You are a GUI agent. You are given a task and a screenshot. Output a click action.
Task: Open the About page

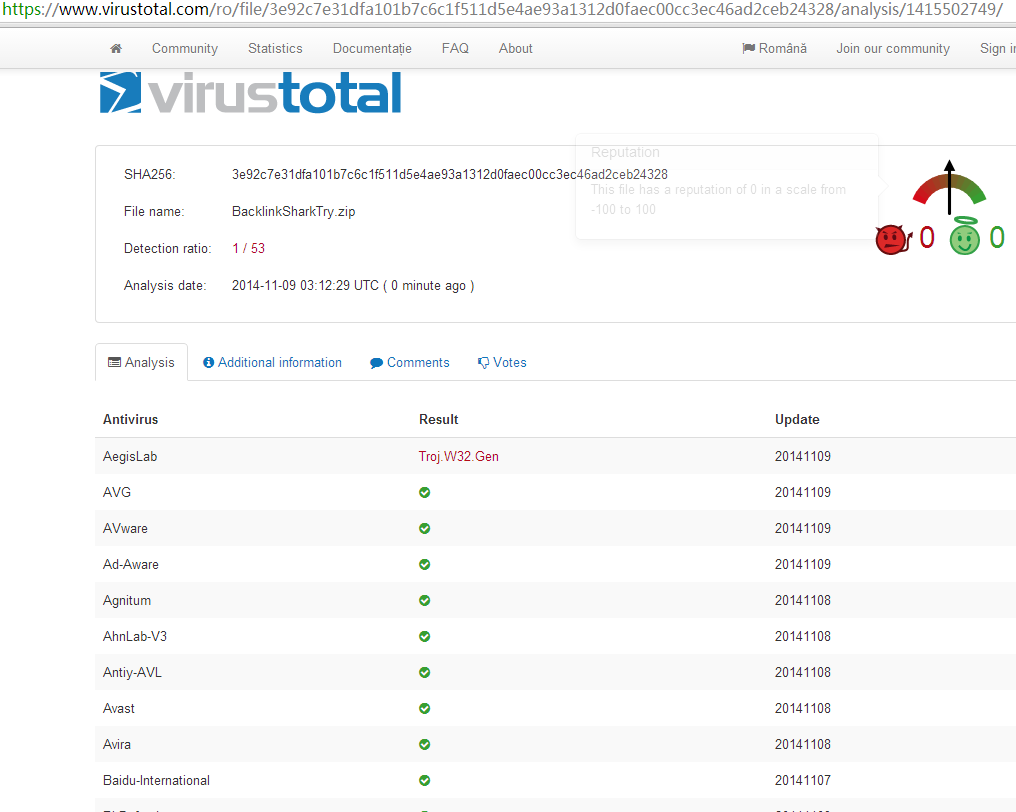pyautogui.click(x=515, y=49)
